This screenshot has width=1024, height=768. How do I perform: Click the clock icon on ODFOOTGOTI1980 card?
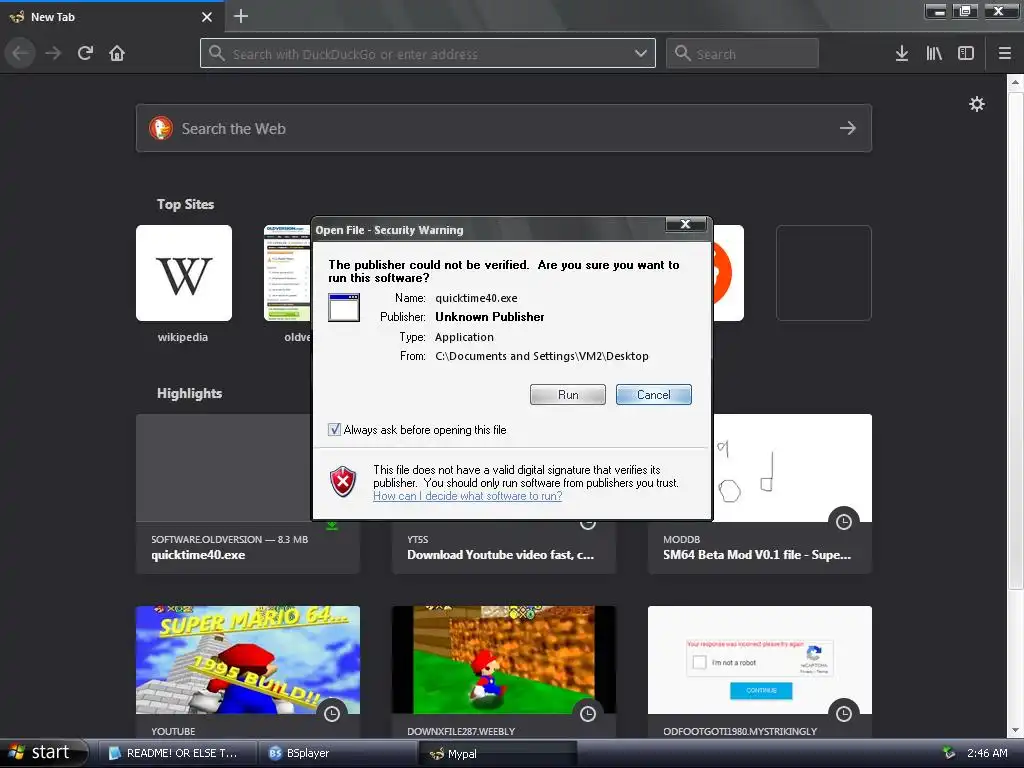(x=844, y=714)
